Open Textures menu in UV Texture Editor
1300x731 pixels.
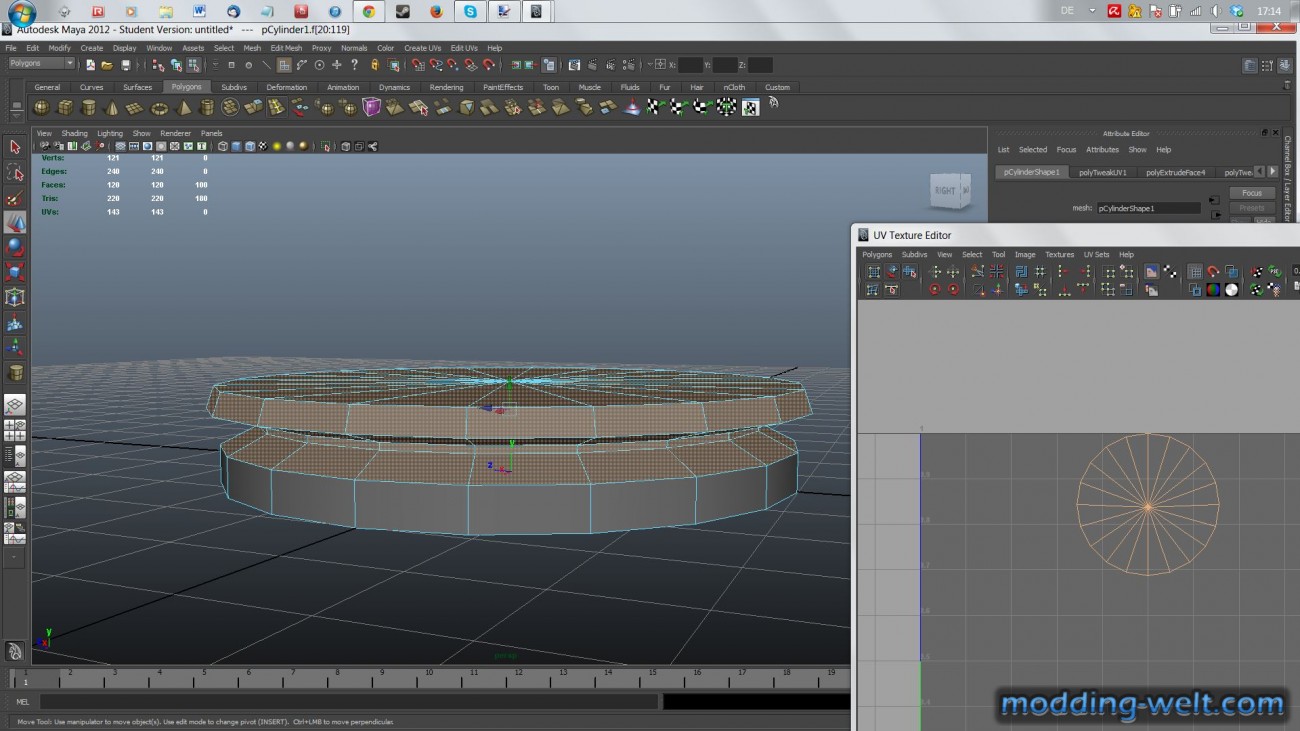click(x=1059, y=255)
